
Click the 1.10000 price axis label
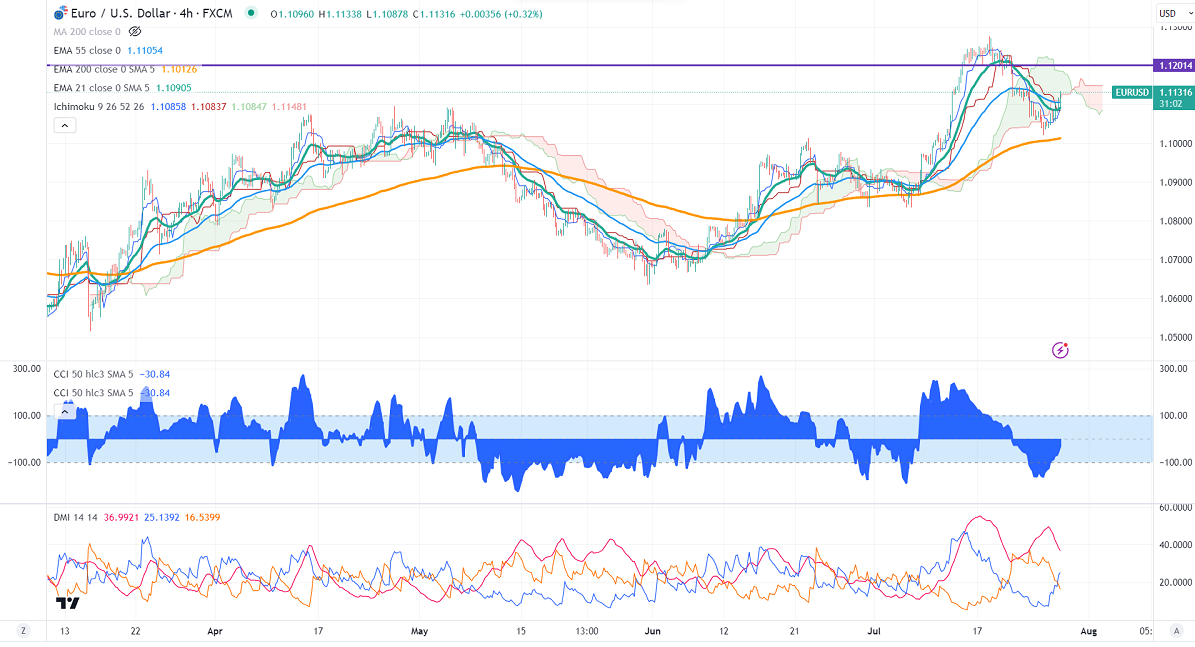1175,143
